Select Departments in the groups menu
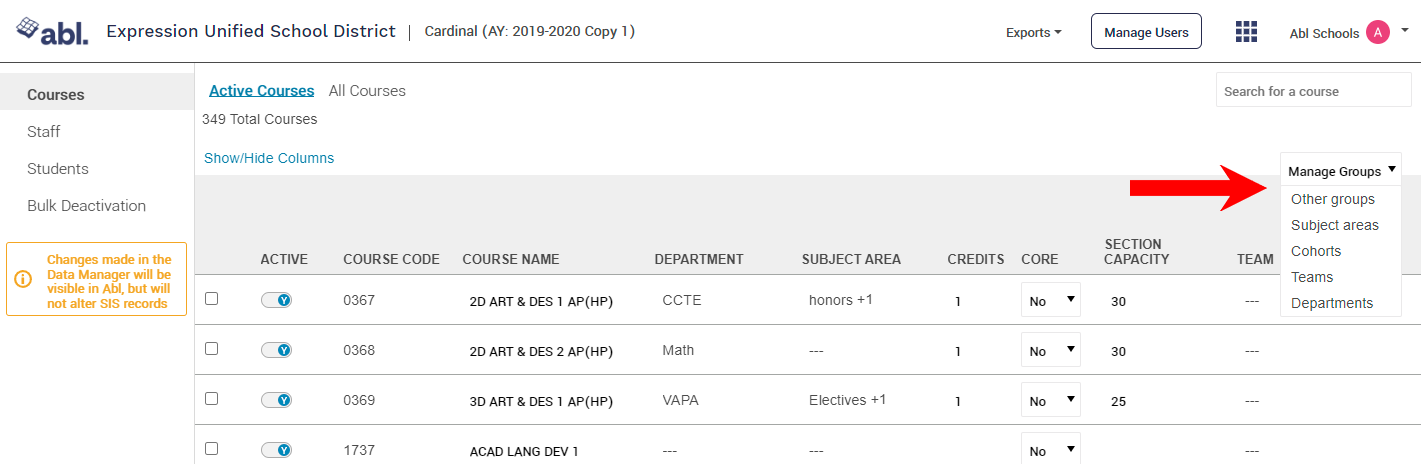Screen dimensions: 1421x464 [x=1332, y=303]
